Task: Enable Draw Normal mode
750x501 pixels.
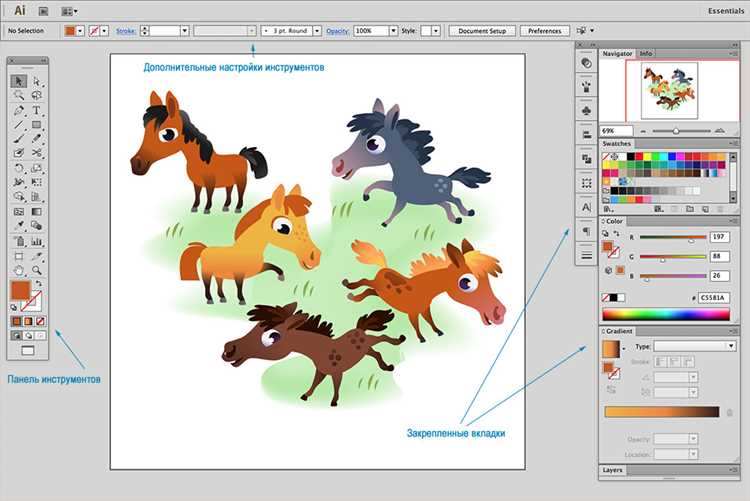Action: coord(16,335)
